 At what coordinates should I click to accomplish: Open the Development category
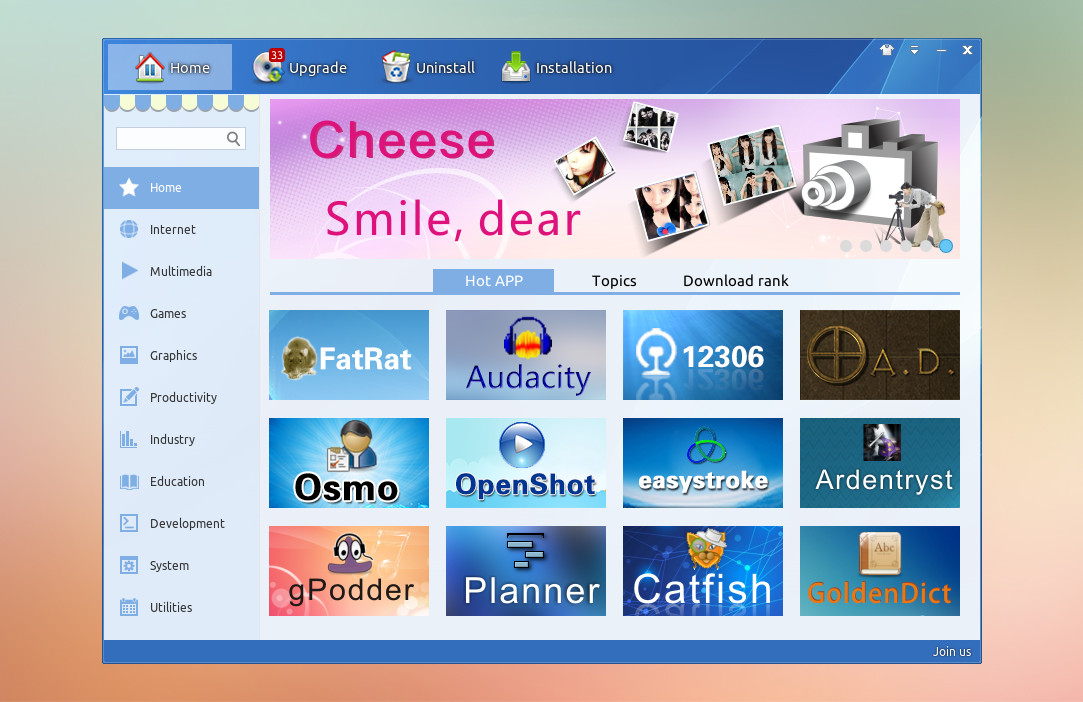(186, 523)
